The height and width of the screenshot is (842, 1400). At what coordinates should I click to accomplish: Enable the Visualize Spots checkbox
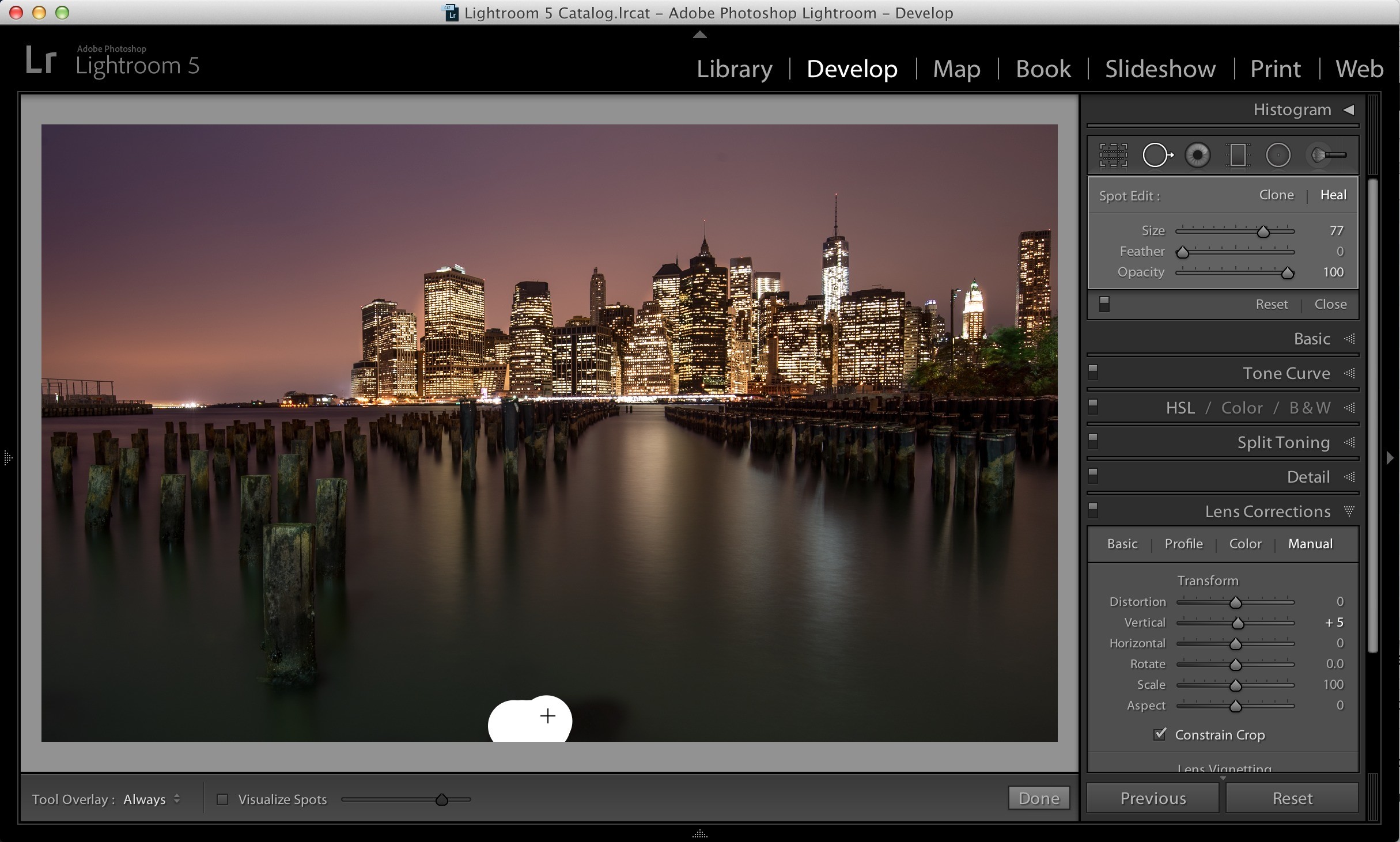pos(222,799)
